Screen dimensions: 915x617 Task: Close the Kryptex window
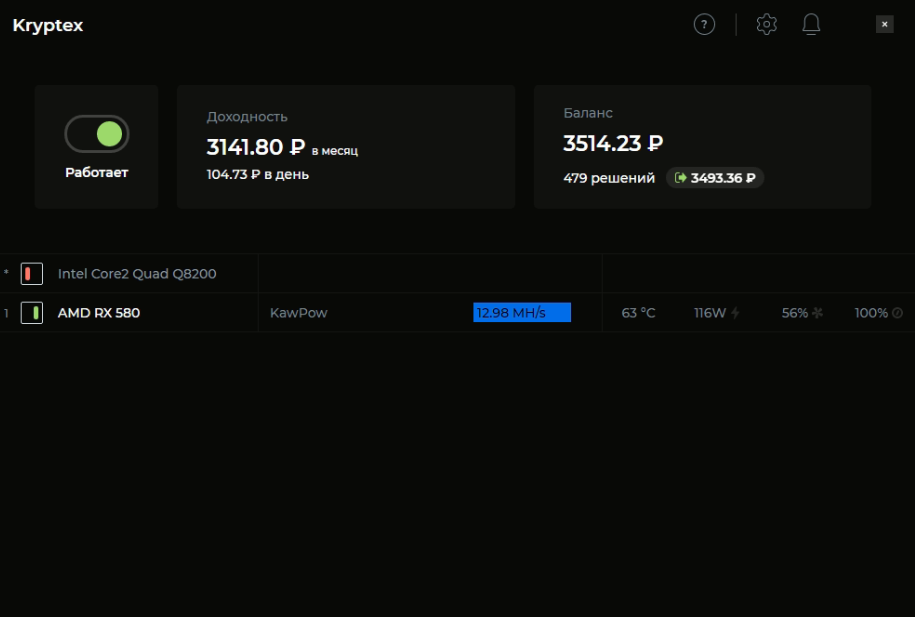pyautogui.click(x=885, y=24)
